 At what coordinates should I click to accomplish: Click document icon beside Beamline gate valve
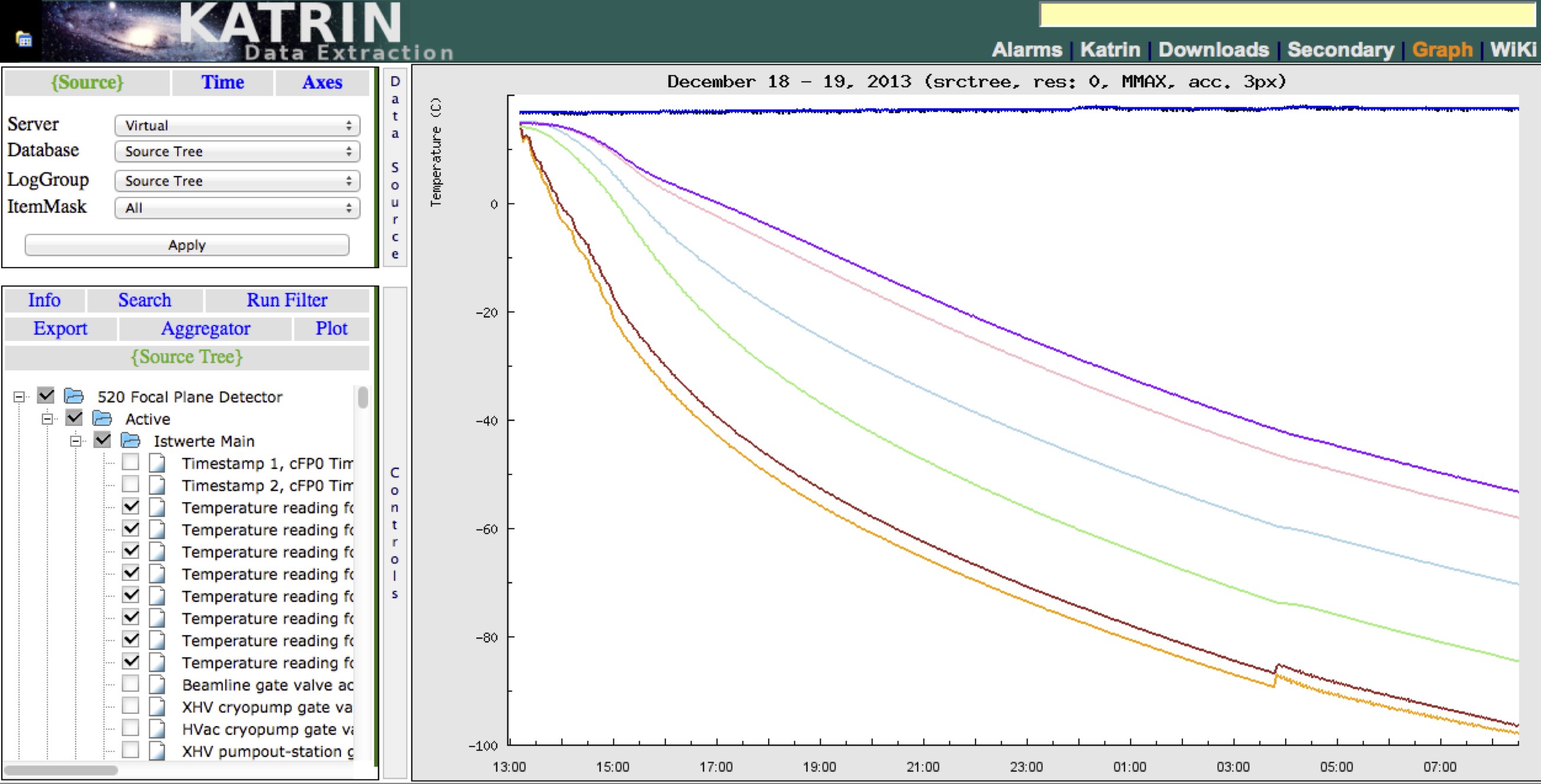click(157, 684)
